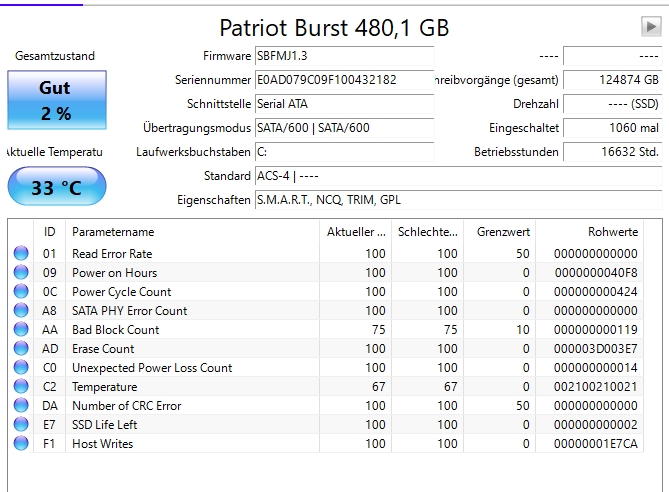Click the status orb for Bad Block Count
669x492 pixels.
pos(21,329)
